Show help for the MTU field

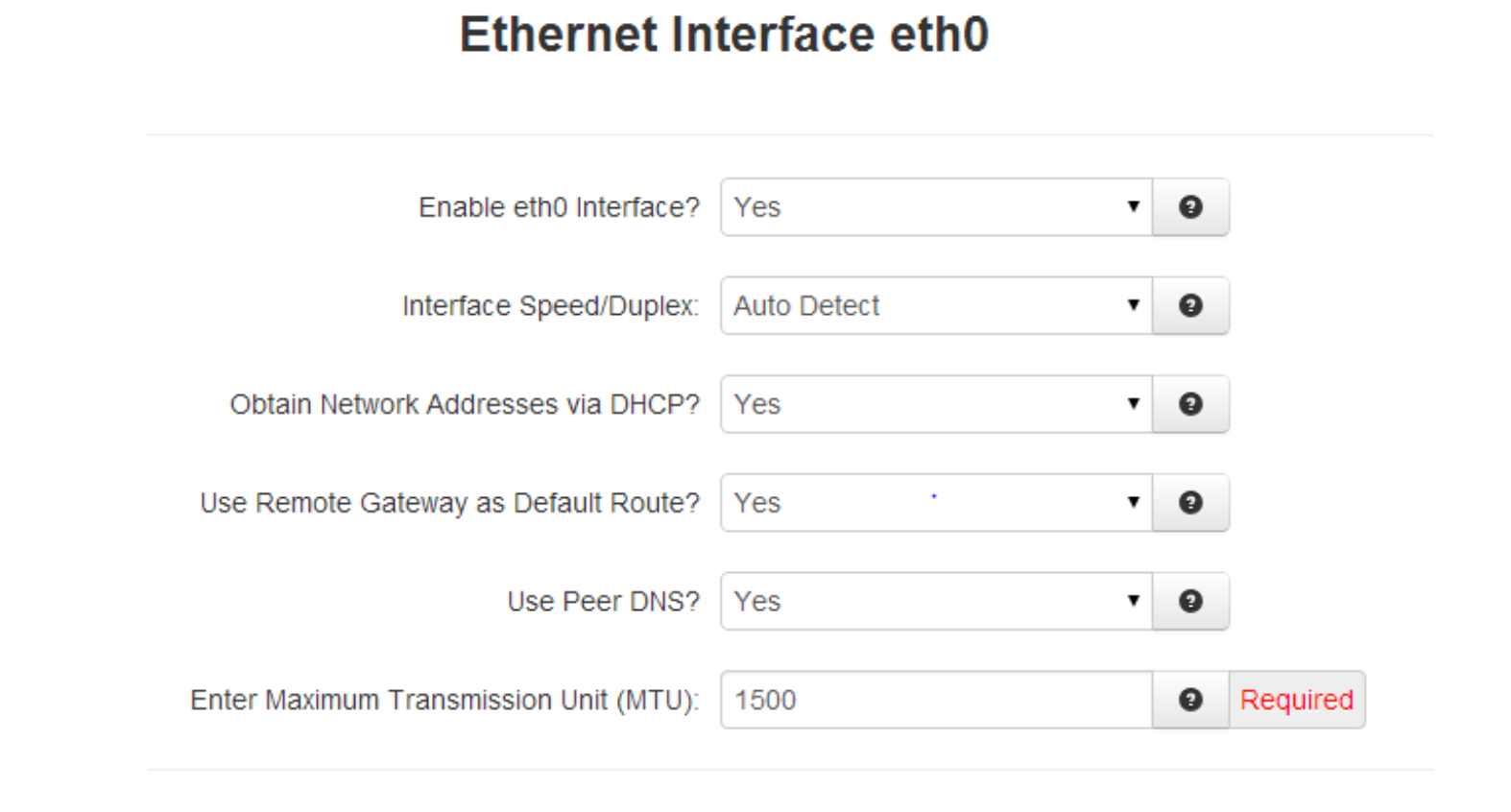(1190, 700)
